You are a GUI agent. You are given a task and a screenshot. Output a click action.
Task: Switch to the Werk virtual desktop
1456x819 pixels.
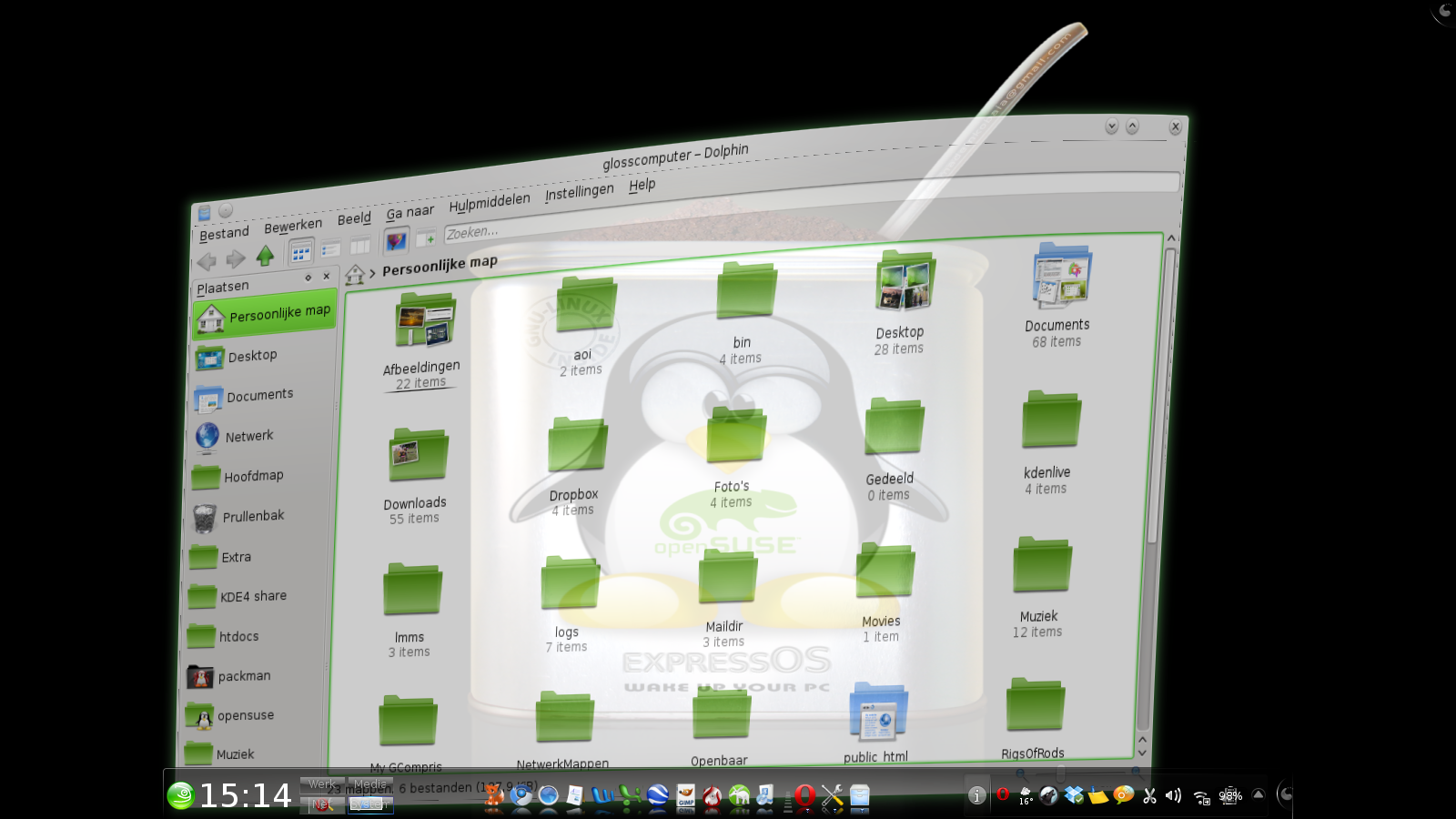(x=322, y=784)
